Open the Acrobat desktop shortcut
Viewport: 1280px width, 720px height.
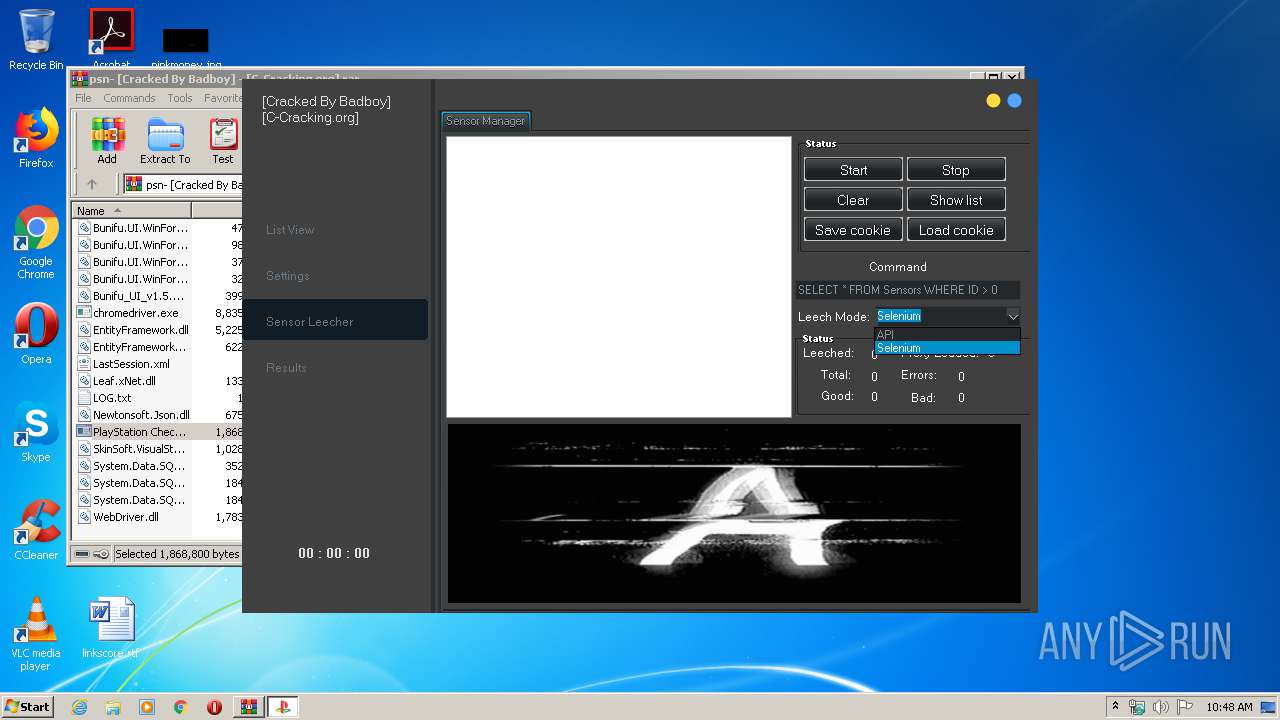tap(111, 38)
